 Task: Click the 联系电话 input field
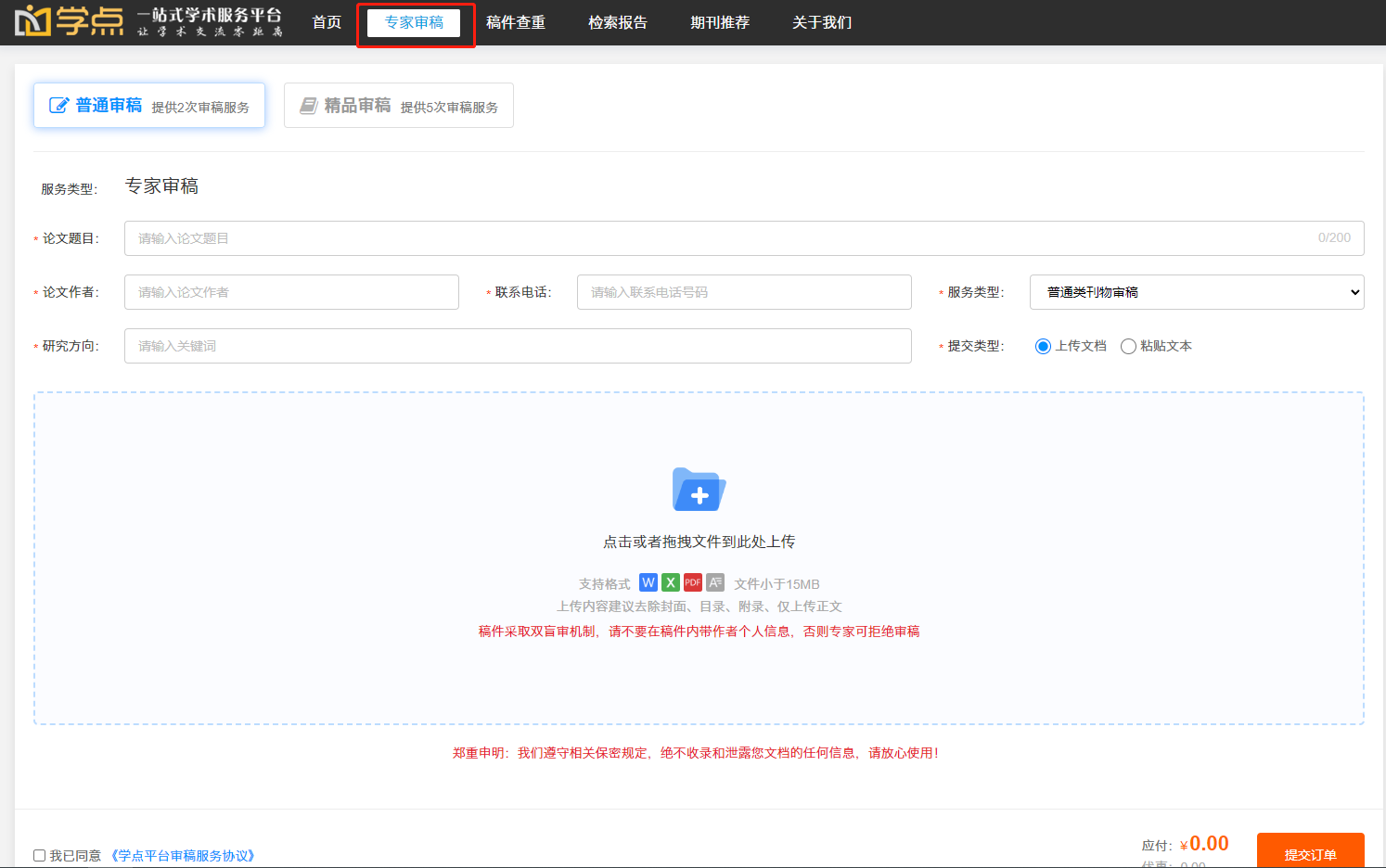pos(744,292)
